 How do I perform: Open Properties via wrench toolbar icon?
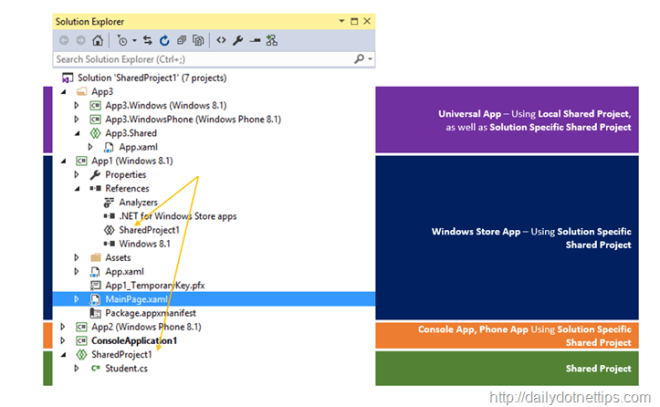click(238, 40)
